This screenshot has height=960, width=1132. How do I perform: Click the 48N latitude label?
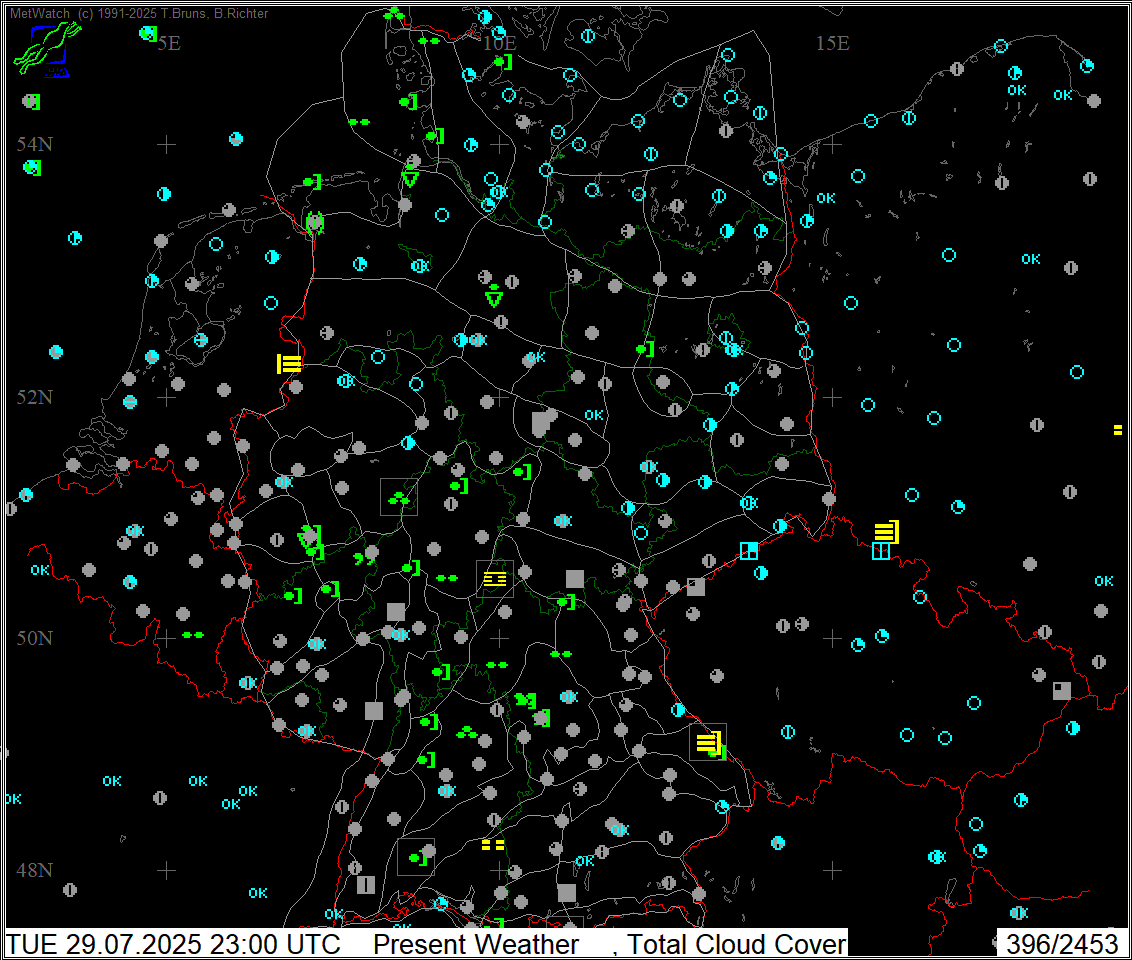click(35, 870)
